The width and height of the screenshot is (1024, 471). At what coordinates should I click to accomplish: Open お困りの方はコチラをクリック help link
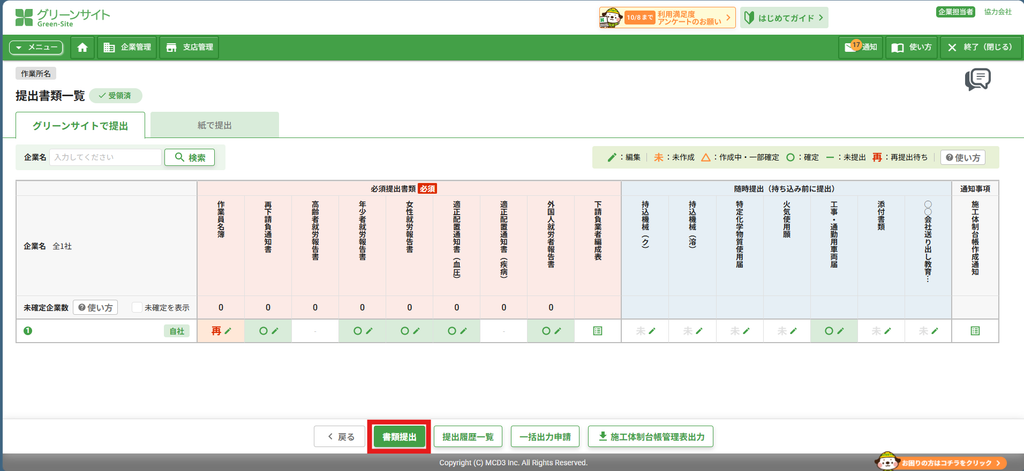point(942,463)
